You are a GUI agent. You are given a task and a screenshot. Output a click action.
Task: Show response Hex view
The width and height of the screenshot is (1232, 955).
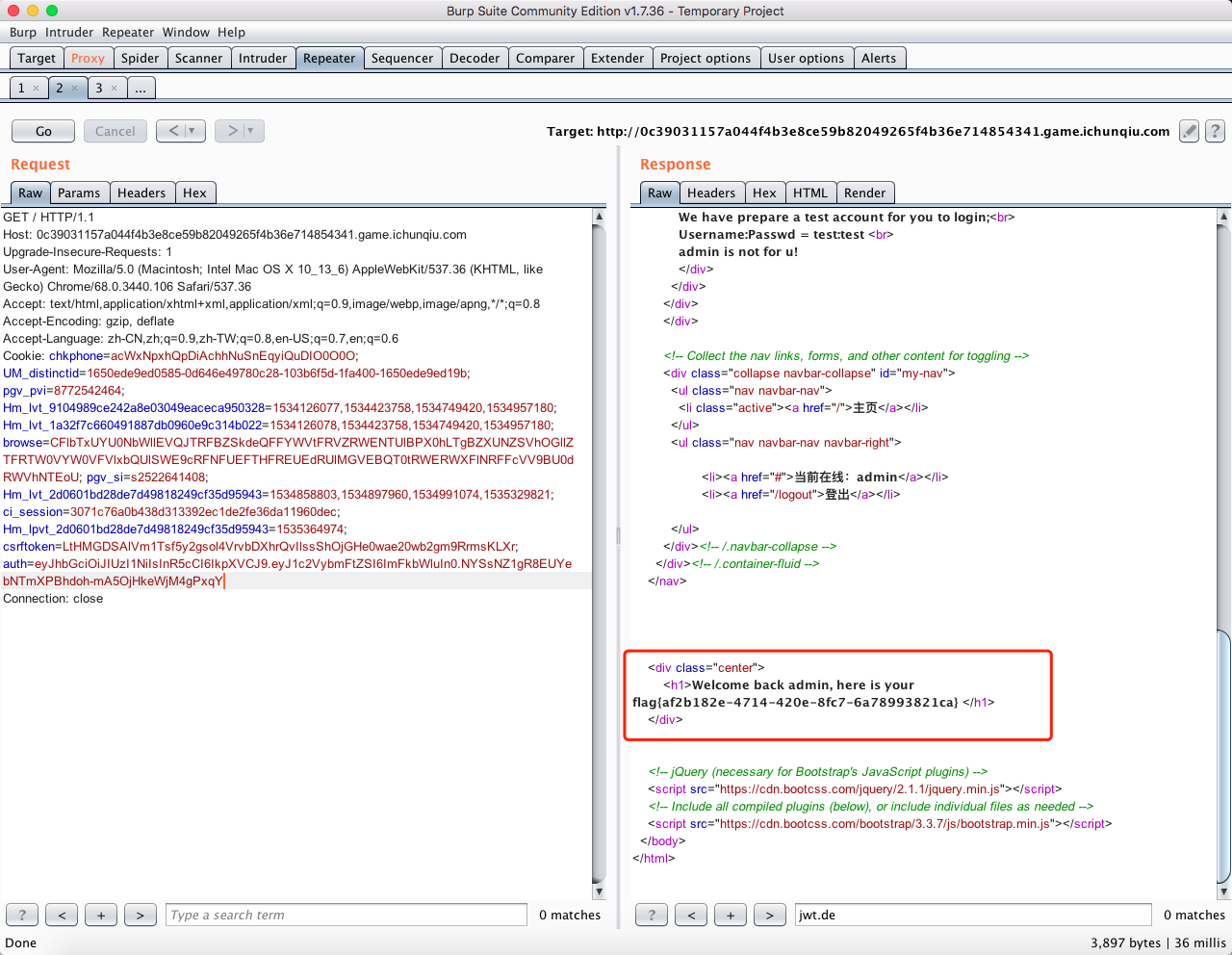pos(764,193)
